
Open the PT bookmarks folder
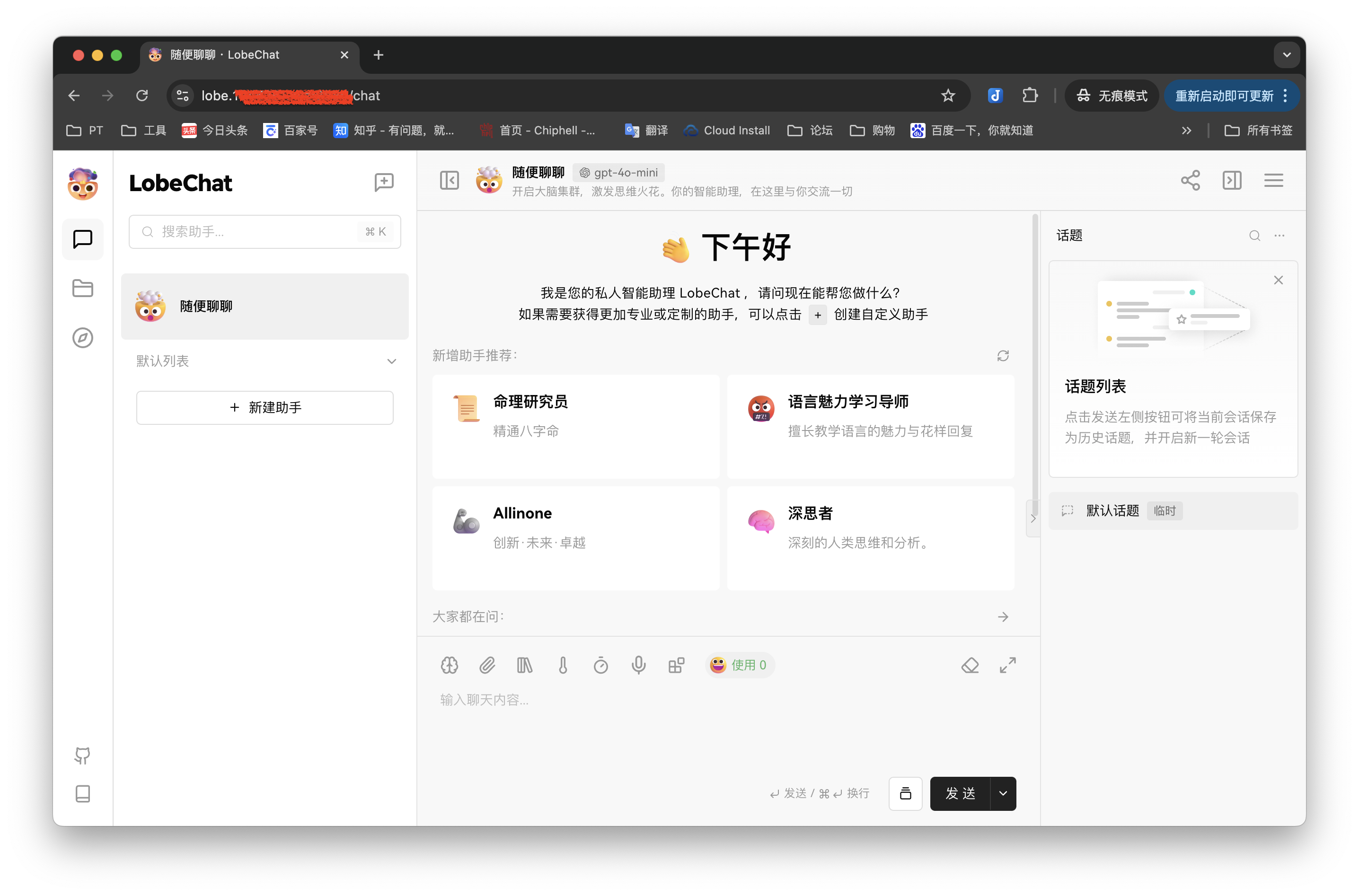85,130
